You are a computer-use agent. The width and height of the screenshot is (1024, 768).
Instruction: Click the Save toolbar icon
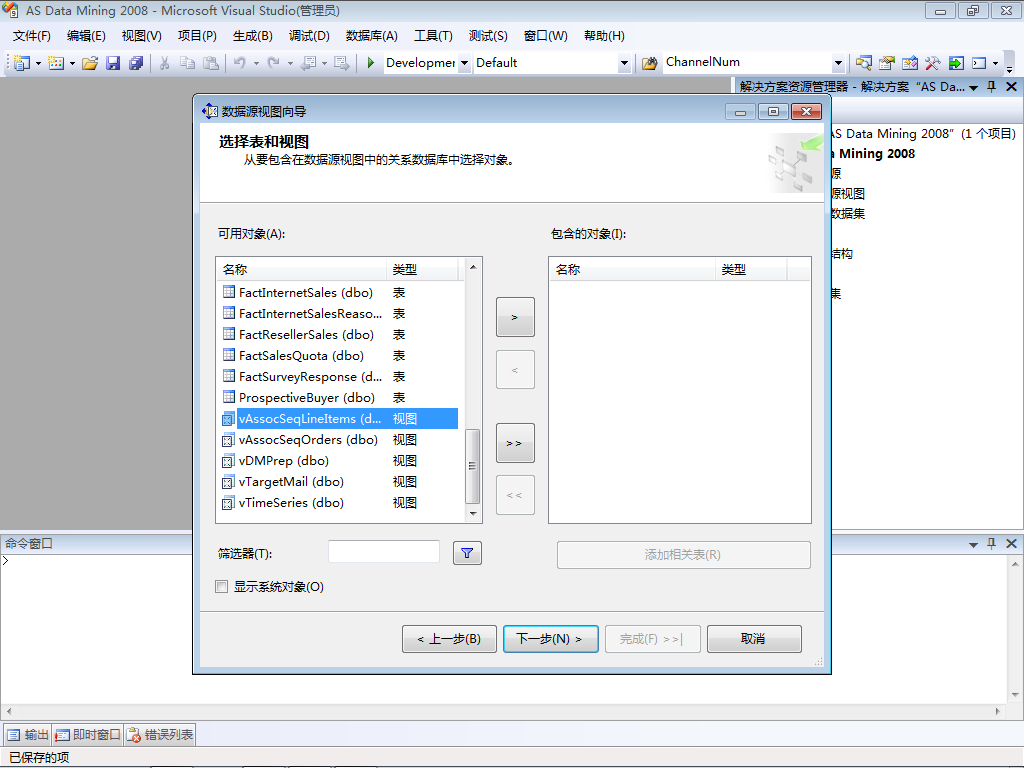point(113,63)
